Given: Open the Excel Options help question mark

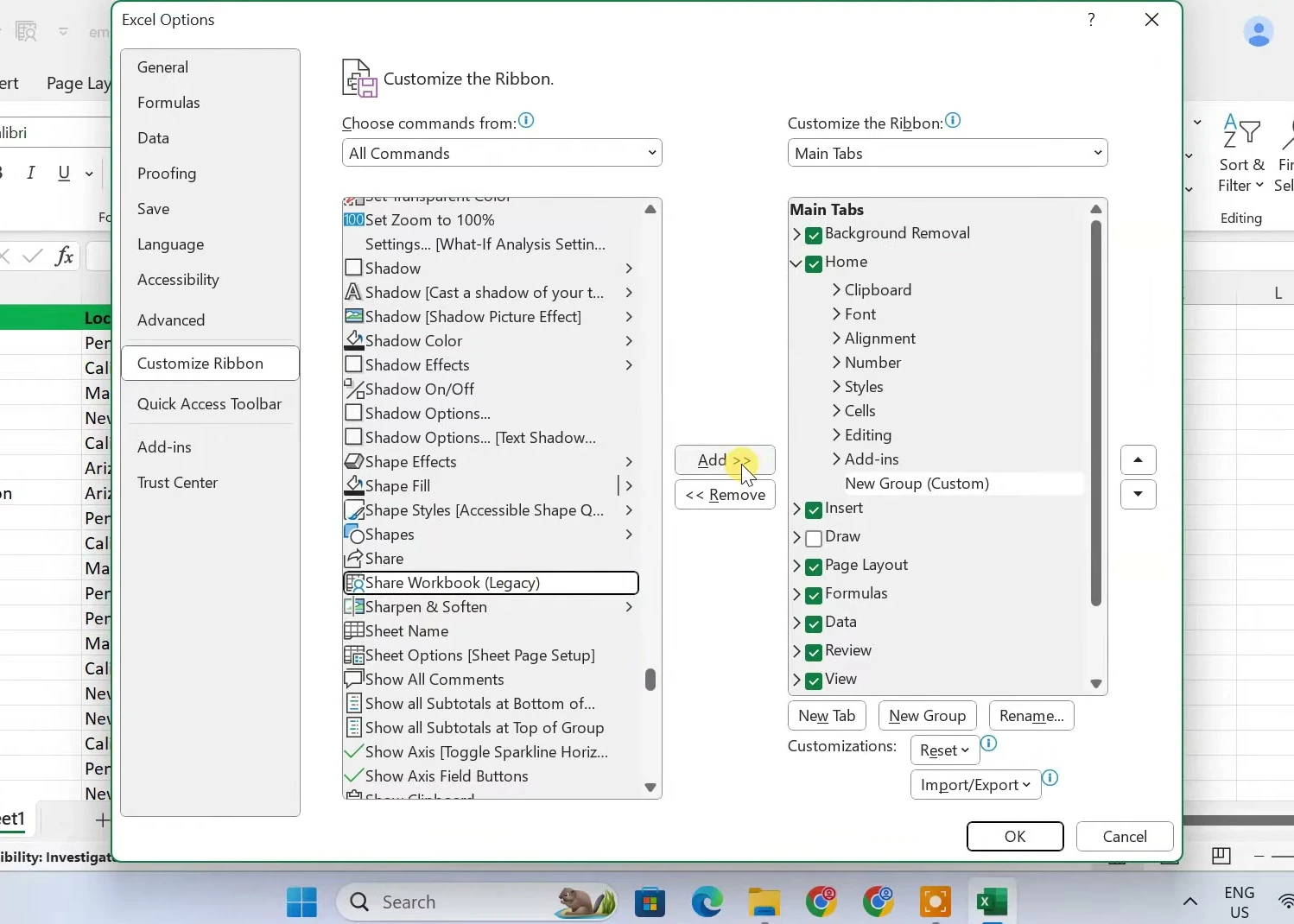Looking at the screenshot, I should coord(1092,20).
